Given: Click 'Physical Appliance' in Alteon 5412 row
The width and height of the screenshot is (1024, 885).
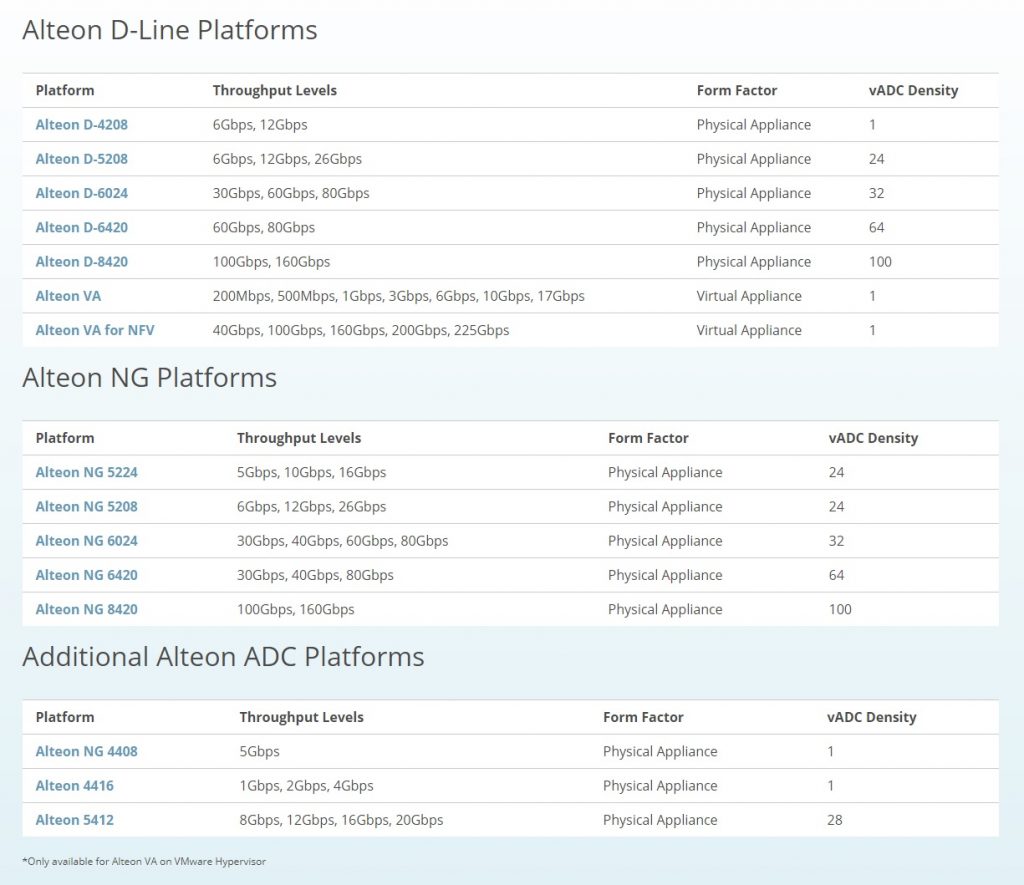Looking at the screenshot, I should (660, 820).
